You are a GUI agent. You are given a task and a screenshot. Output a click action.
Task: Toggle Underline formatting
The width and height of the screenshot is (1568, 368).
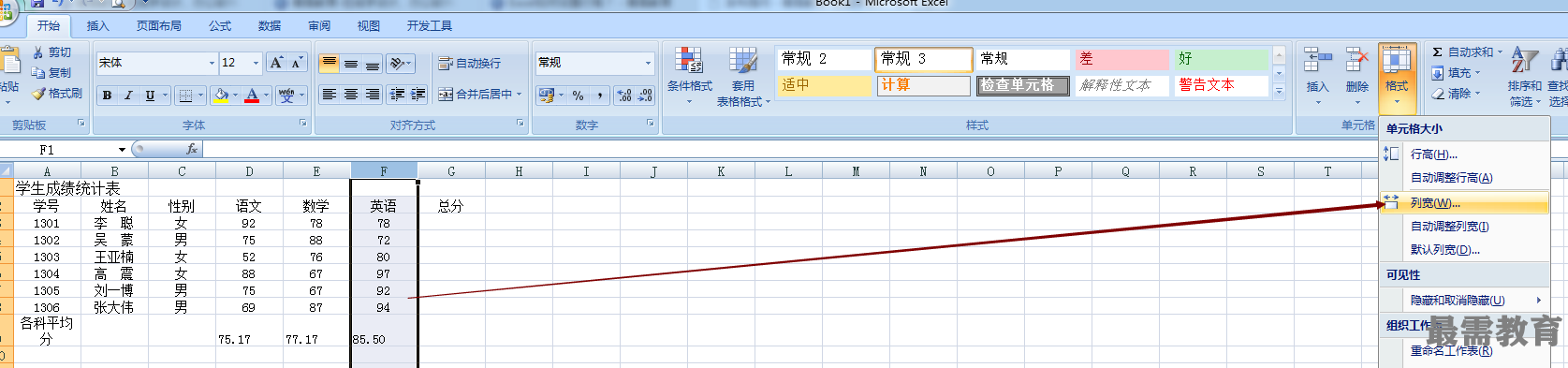[x=150, y=95]
